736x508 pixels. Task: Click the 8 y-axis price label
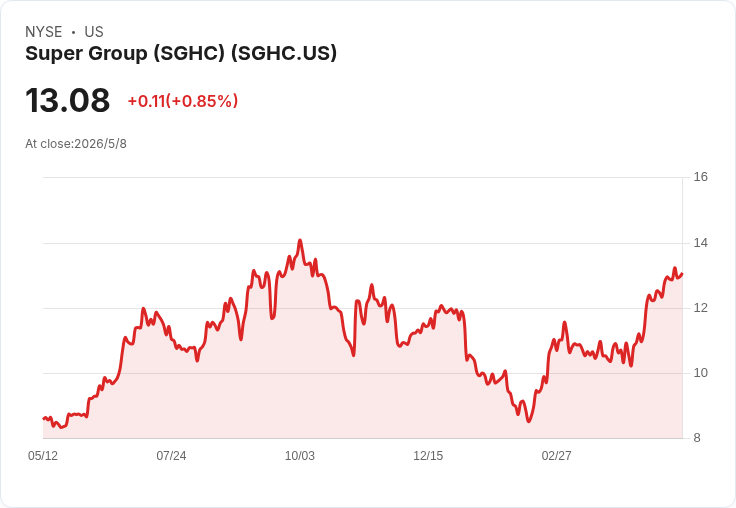[x=697, y=438]
